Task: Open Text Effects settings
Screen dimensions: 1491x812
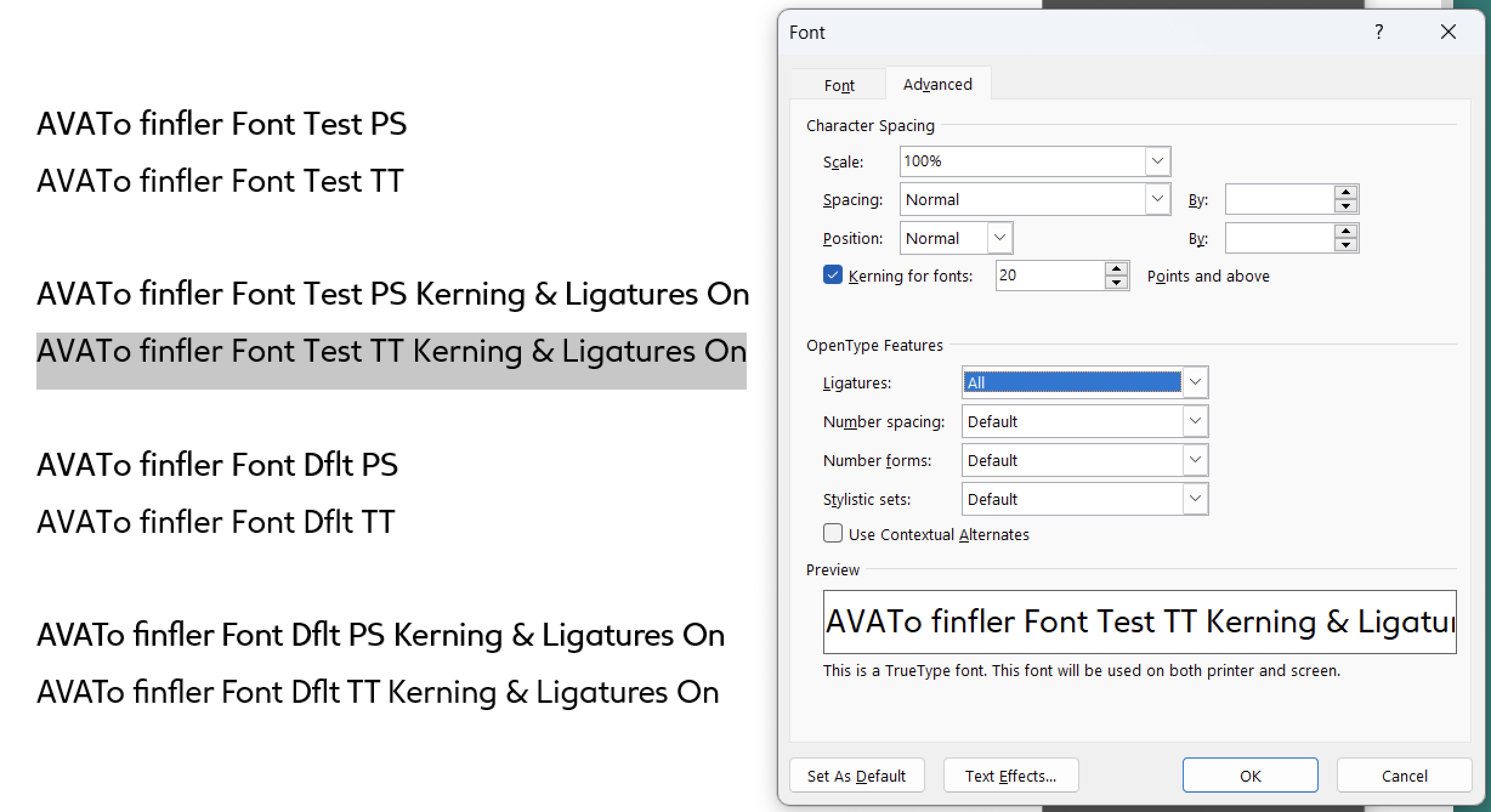Action: click(1010, 776)
